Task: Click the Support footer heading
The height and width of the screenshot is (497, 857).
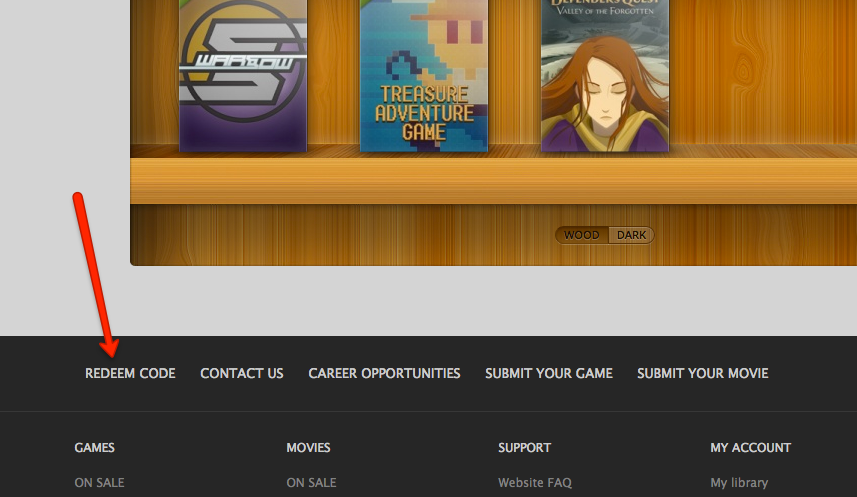Action: (x=524, y=448)
